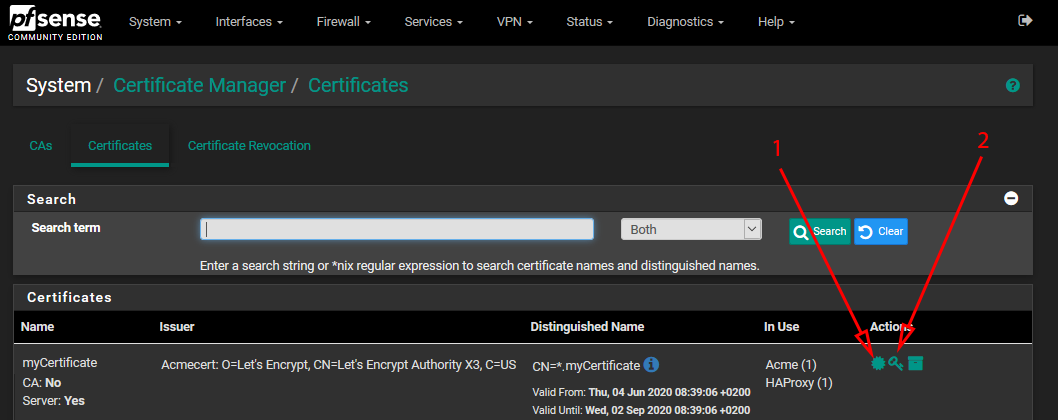This screenshot has width=1058, height=420.
Task: Switch to the CAs tab
Action: 41,146
